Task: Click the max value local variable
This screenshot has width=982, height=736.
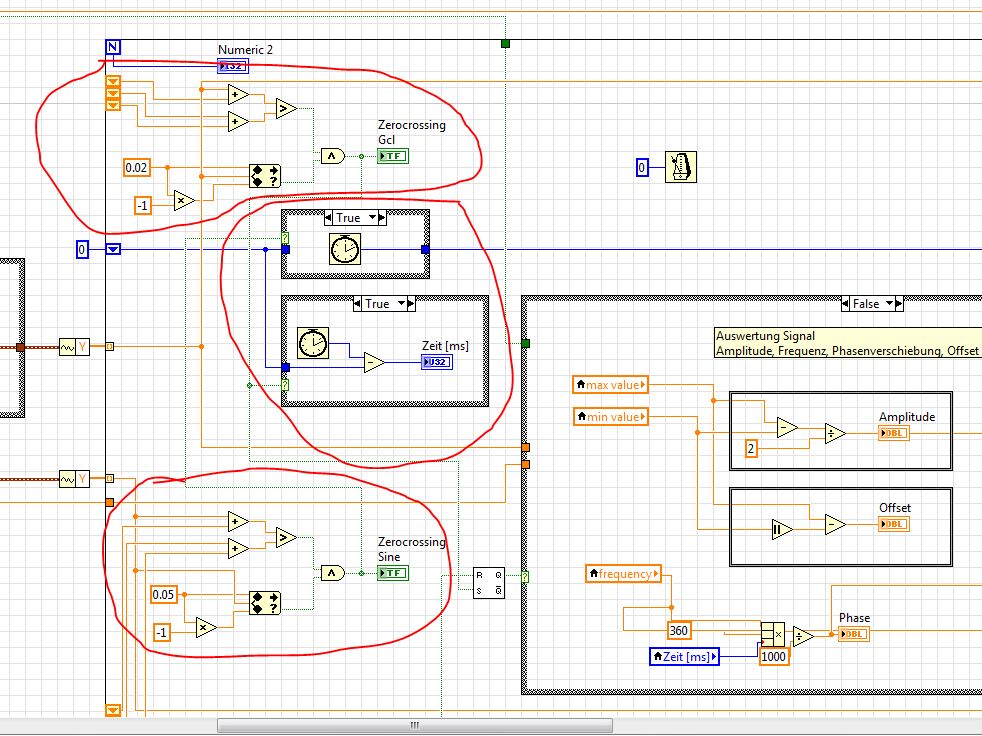Action: coord(611,385)
